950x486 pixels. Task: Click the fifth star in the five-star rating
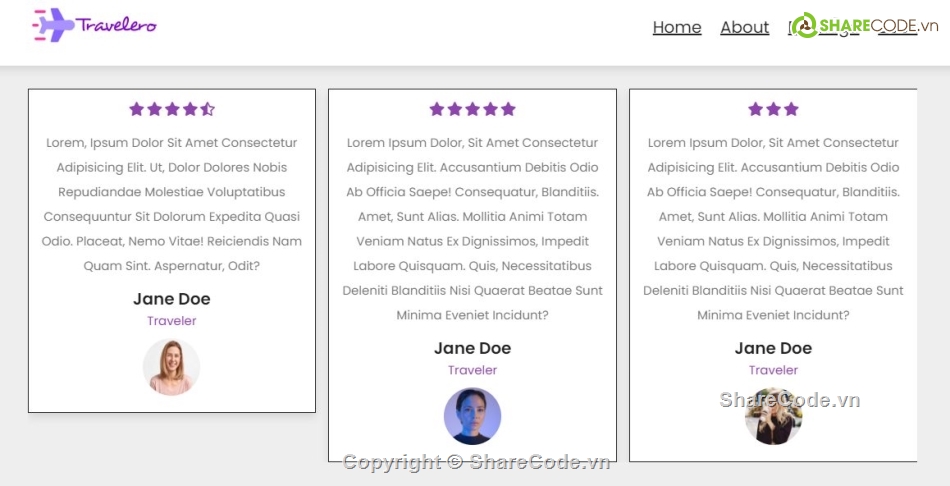point(508,109)
